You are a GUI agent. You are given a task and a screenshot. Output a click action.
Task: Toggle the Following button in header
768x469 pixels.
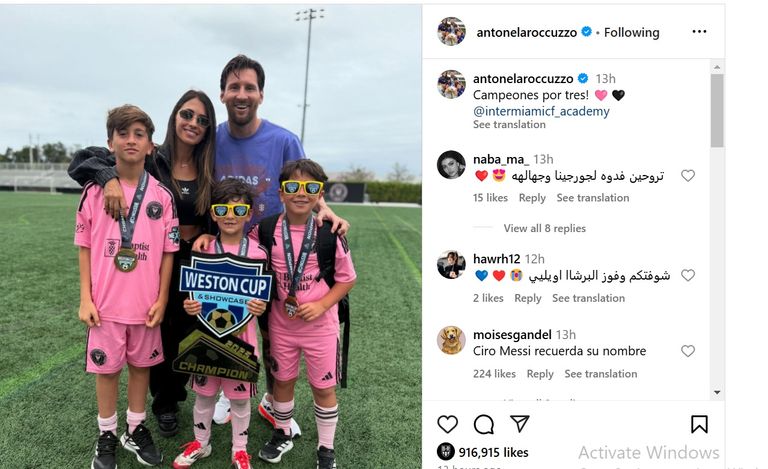click(x=631, y=32)
